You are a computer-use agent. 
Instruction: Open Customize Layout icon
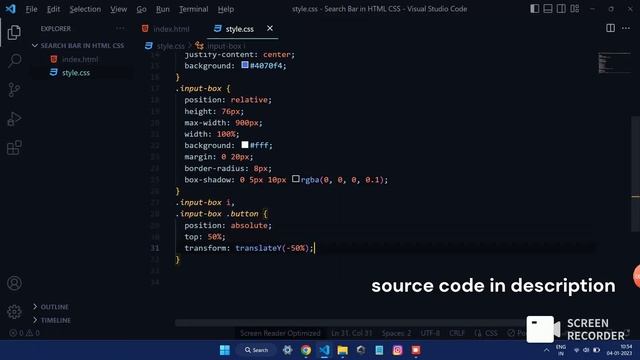tap(575, 9)
